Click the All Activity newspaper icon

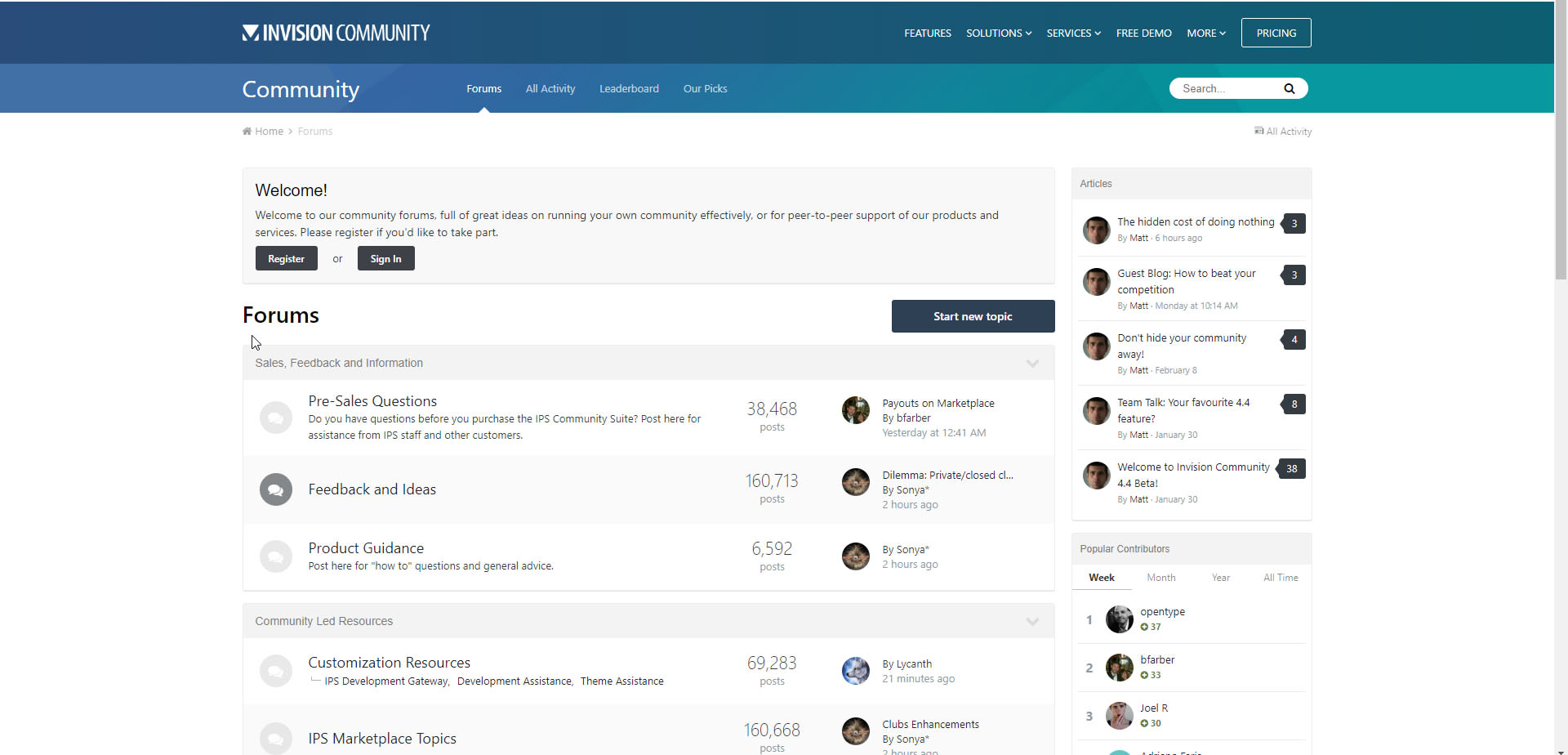(1258, 131)
